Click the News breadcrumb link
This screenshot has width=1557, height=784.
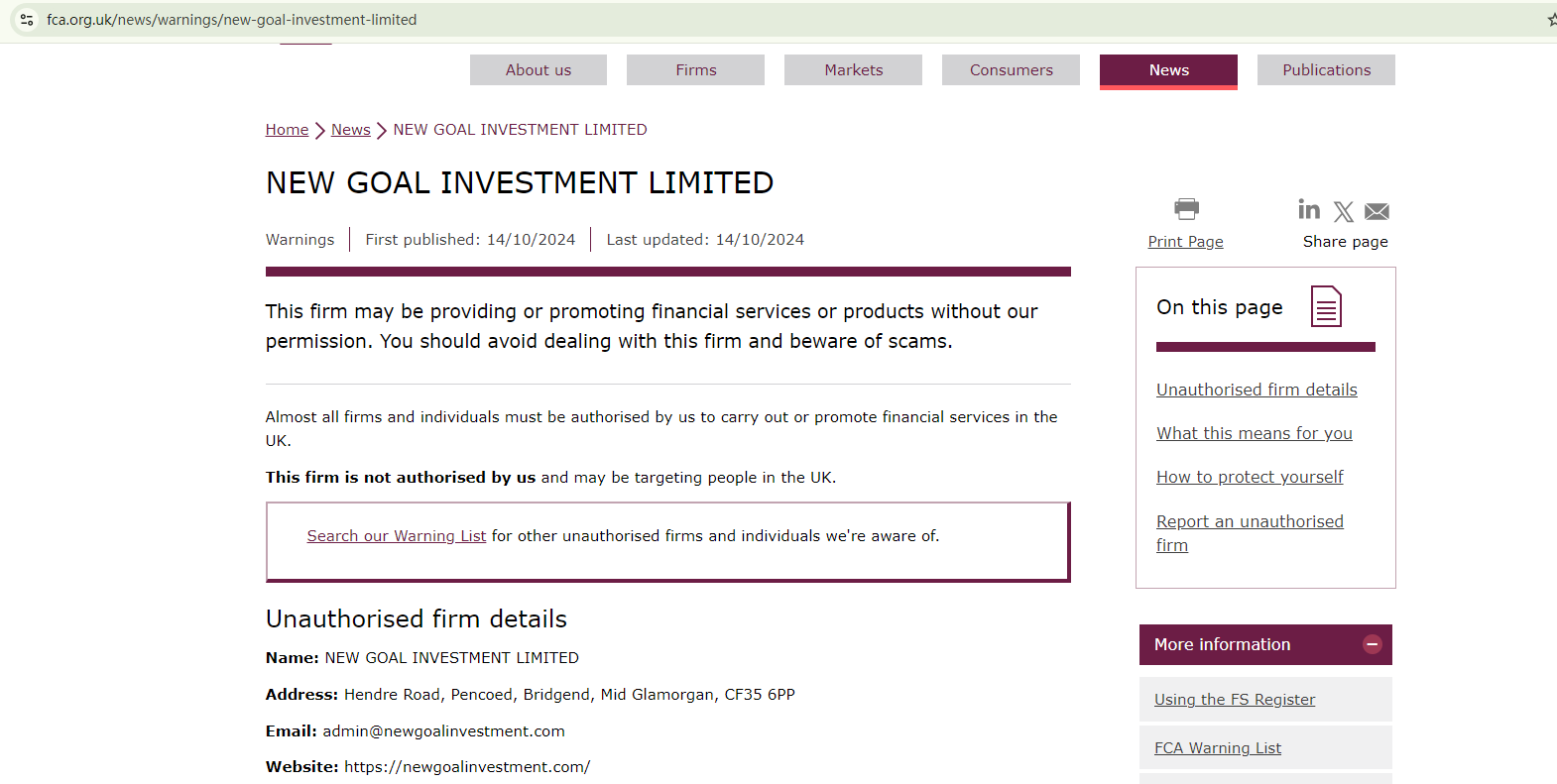tap(350, 130)
